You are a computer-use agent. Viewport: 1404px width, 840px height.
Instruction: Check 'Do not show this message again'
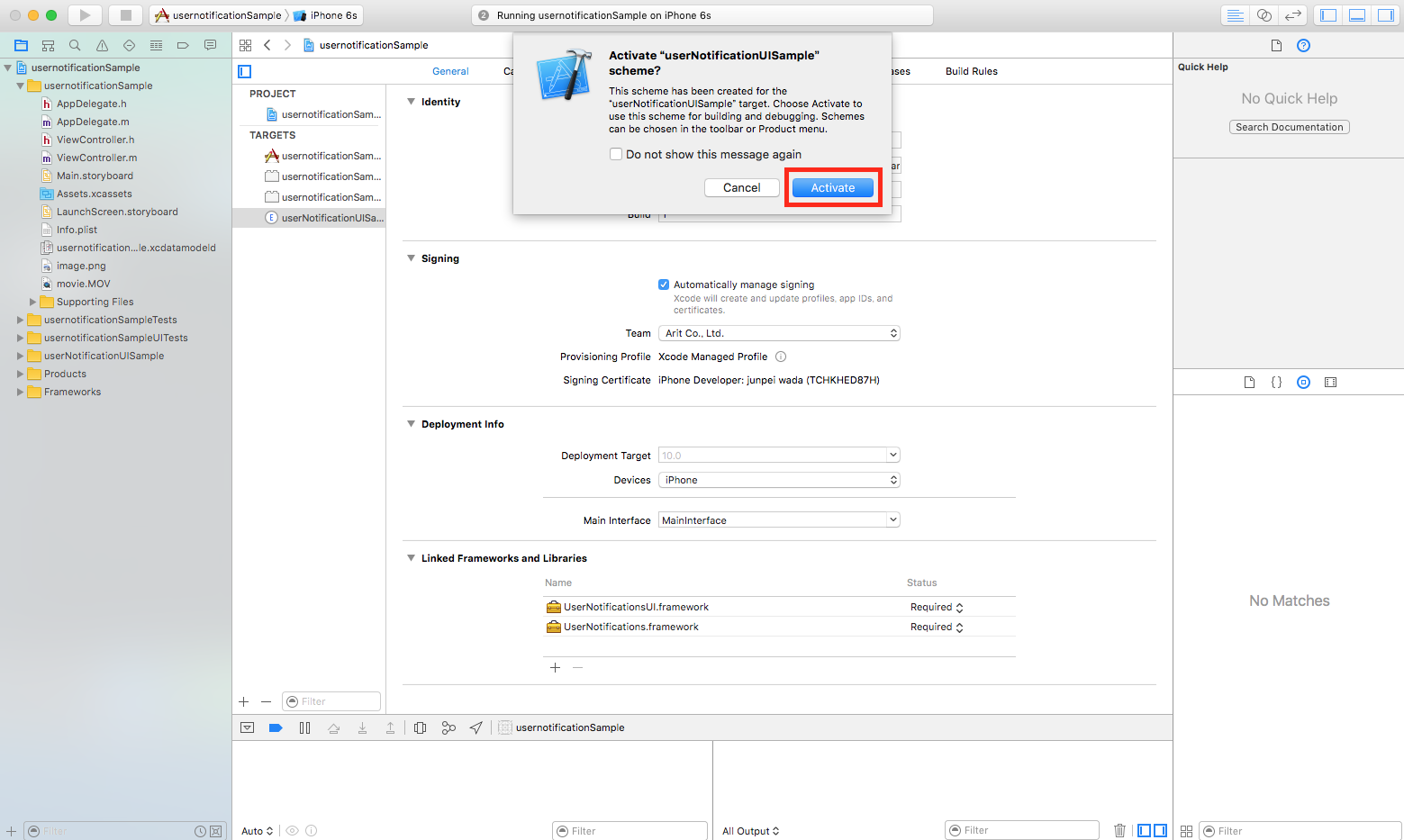click(616, 154)
